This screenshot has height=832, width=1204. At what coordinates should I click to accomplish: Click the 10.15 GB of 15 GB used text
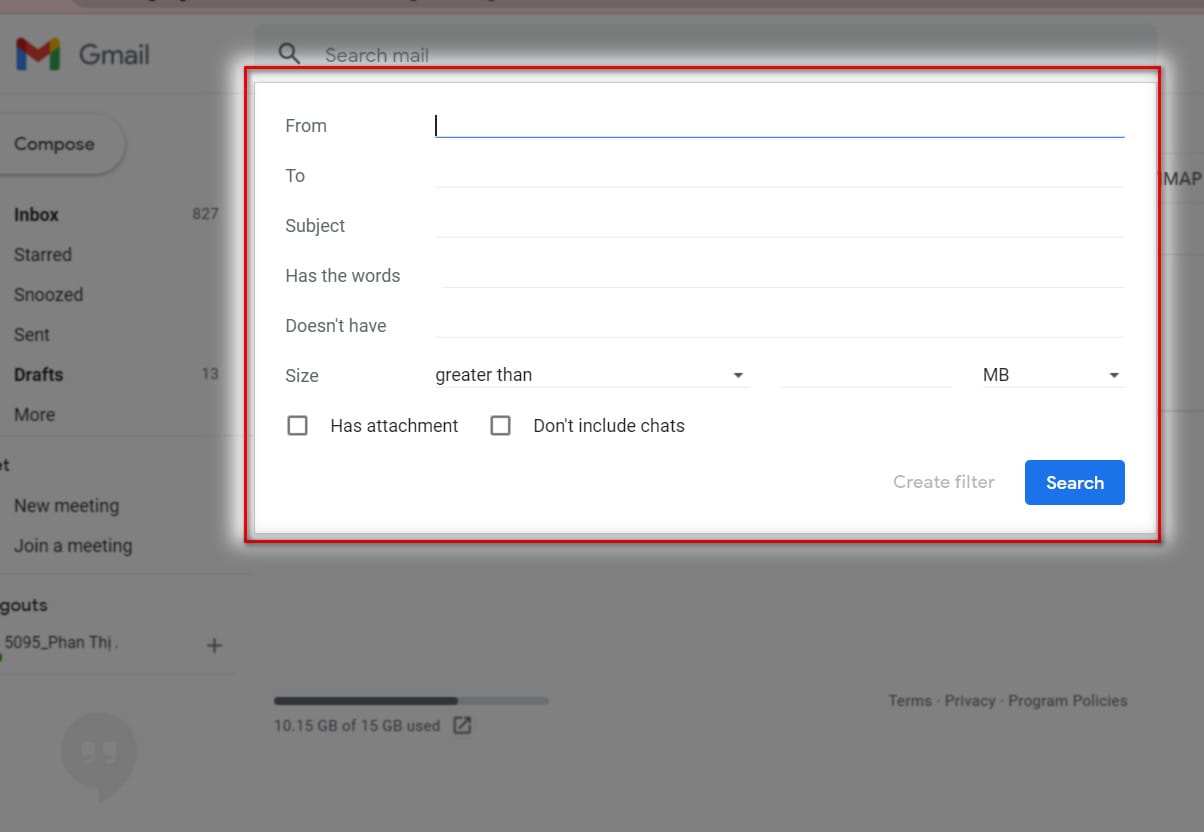click(x=357, y=726)
